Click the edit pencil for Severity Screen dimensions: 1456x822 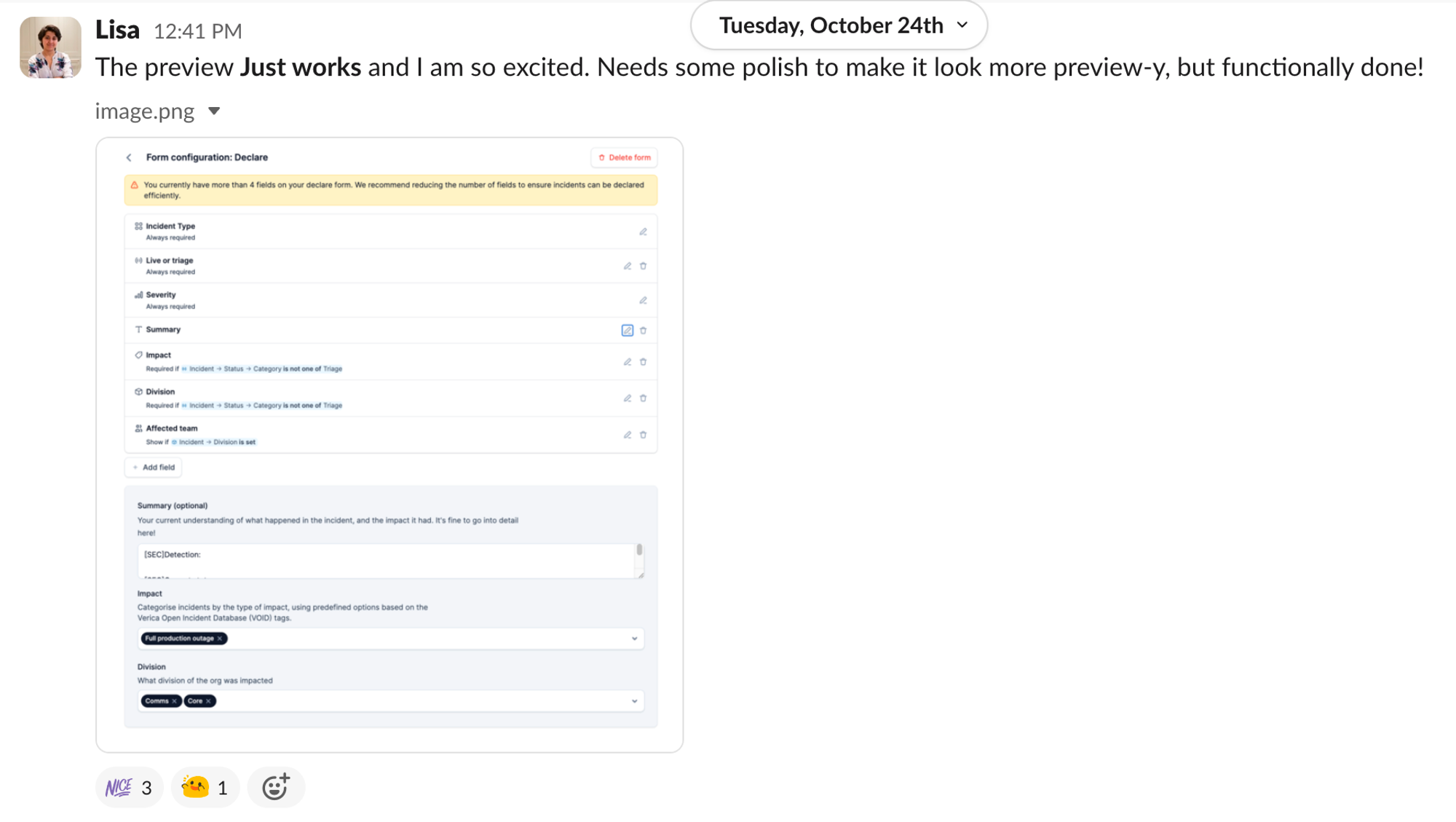[644, 300]
